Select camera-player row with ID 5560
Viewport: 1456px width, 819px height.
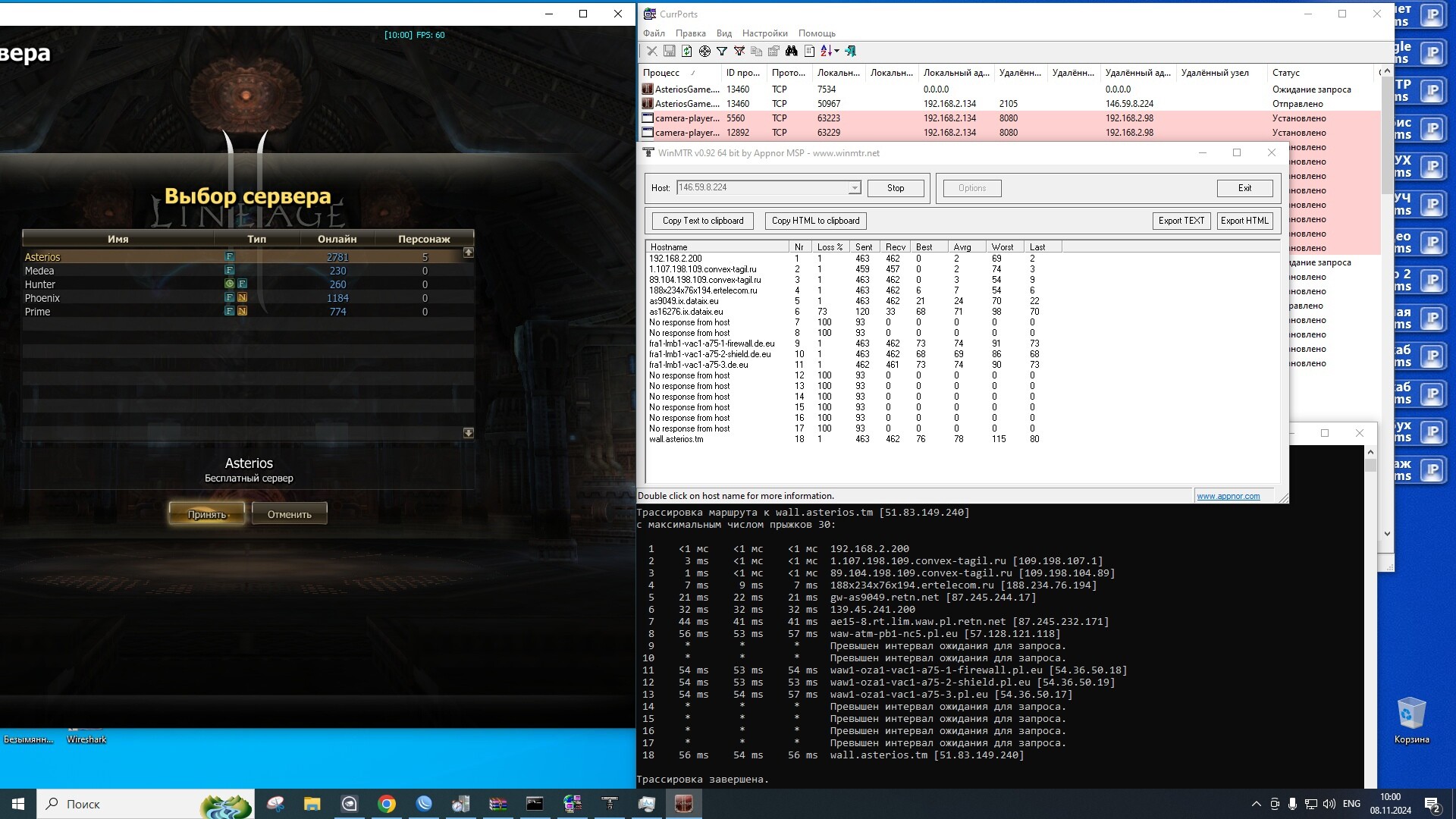[1009, 118]
